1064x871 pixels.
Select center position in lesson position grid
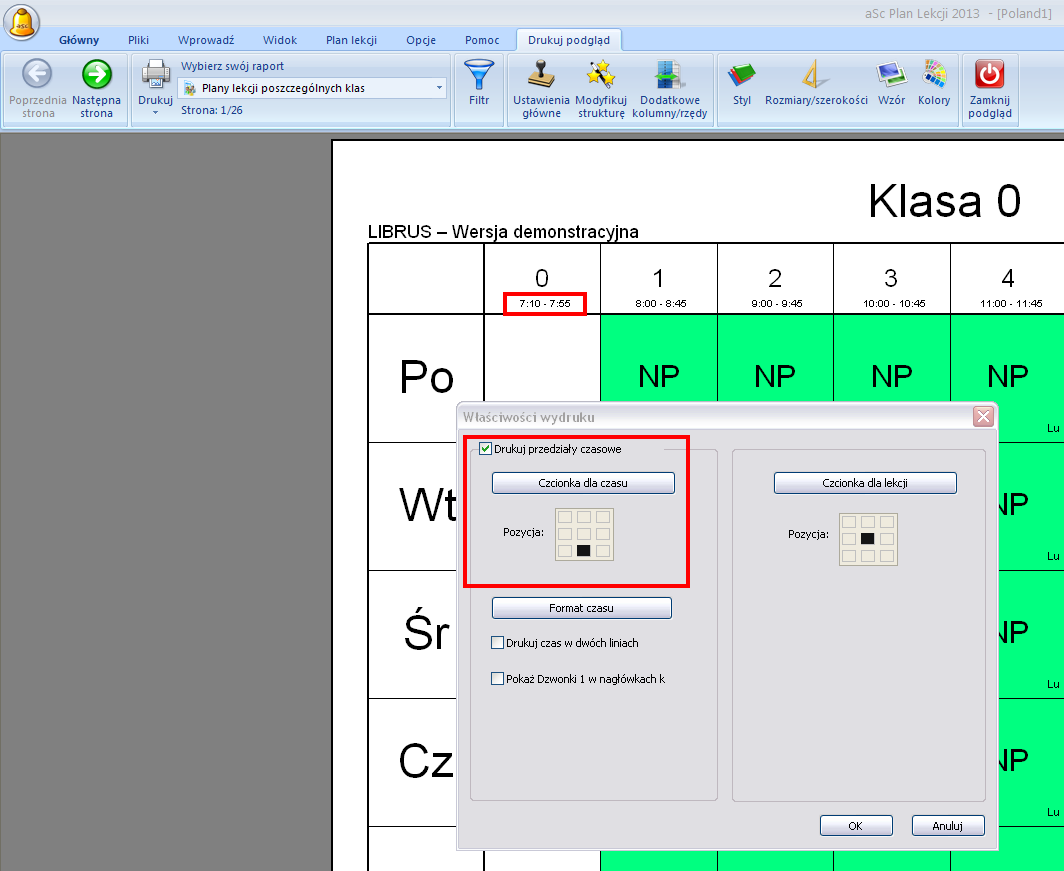pyautogui.click(x=868, y=539)
